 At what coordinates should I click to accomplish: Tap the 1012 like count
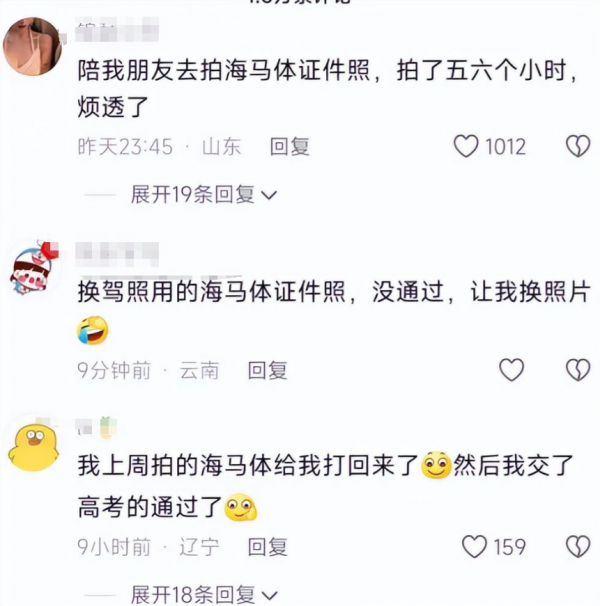coord(505,147)
